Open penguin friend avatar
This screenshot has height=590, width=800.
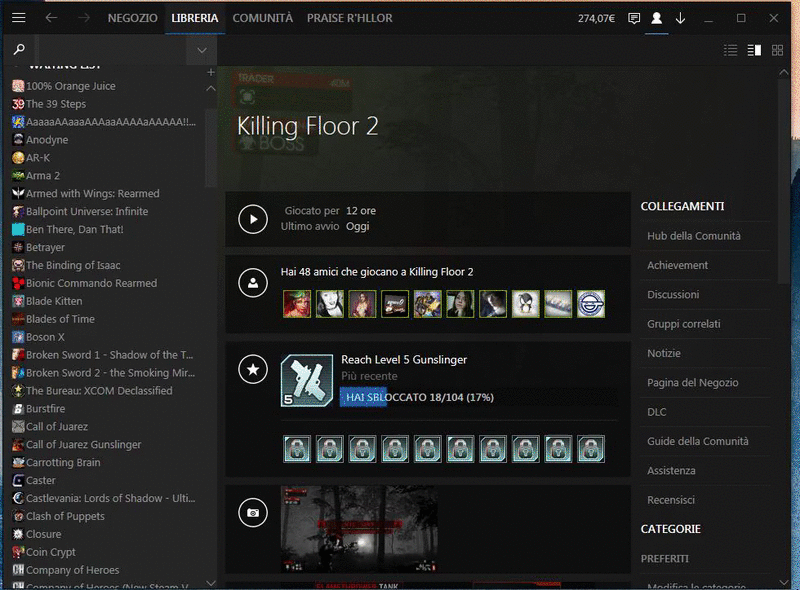[526, 304]
